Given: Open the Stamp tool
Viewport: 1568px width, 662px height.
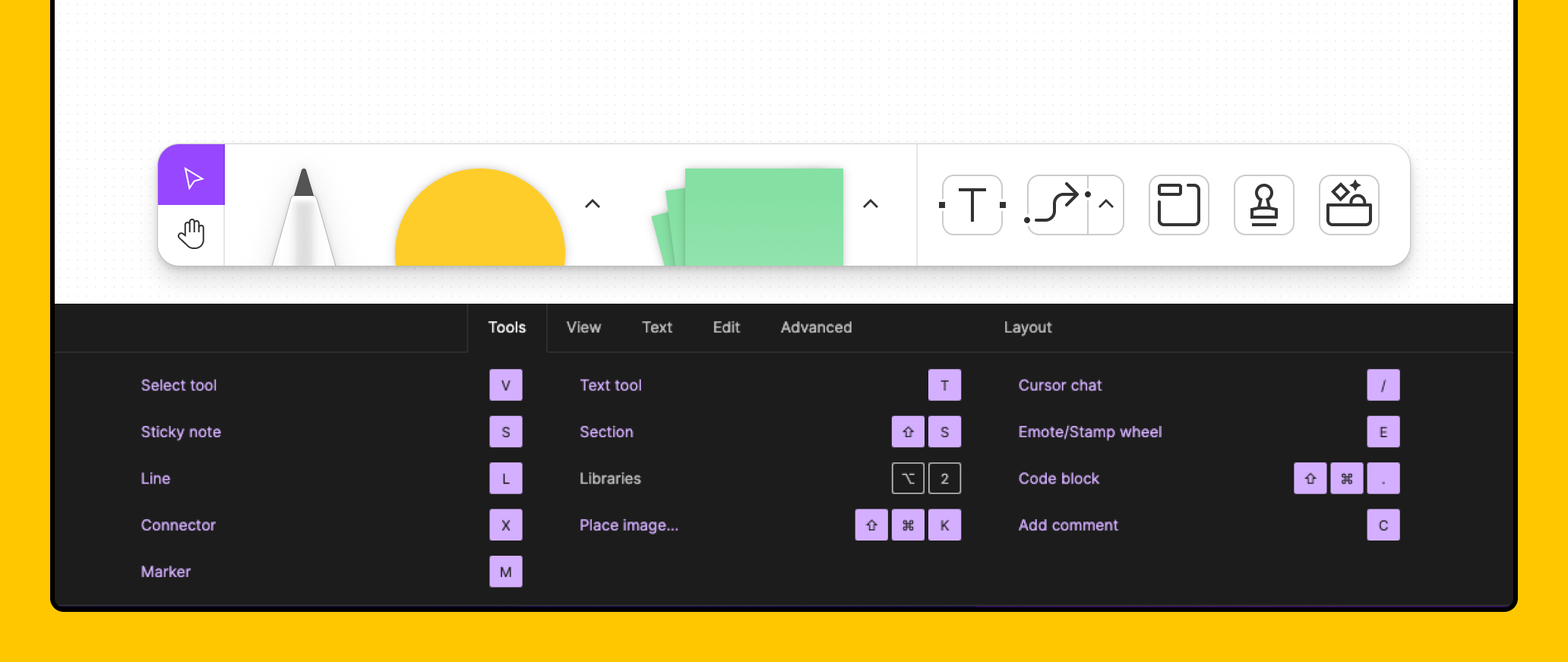Looking at the screenshot, I should pos(1263,205).
